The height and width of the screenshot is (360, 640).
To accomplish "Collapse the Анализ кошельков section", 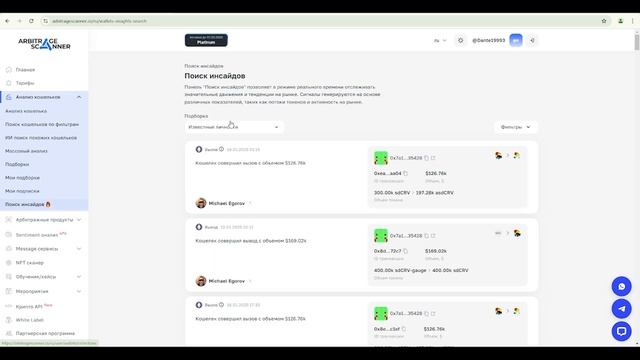I will [79, 97].
